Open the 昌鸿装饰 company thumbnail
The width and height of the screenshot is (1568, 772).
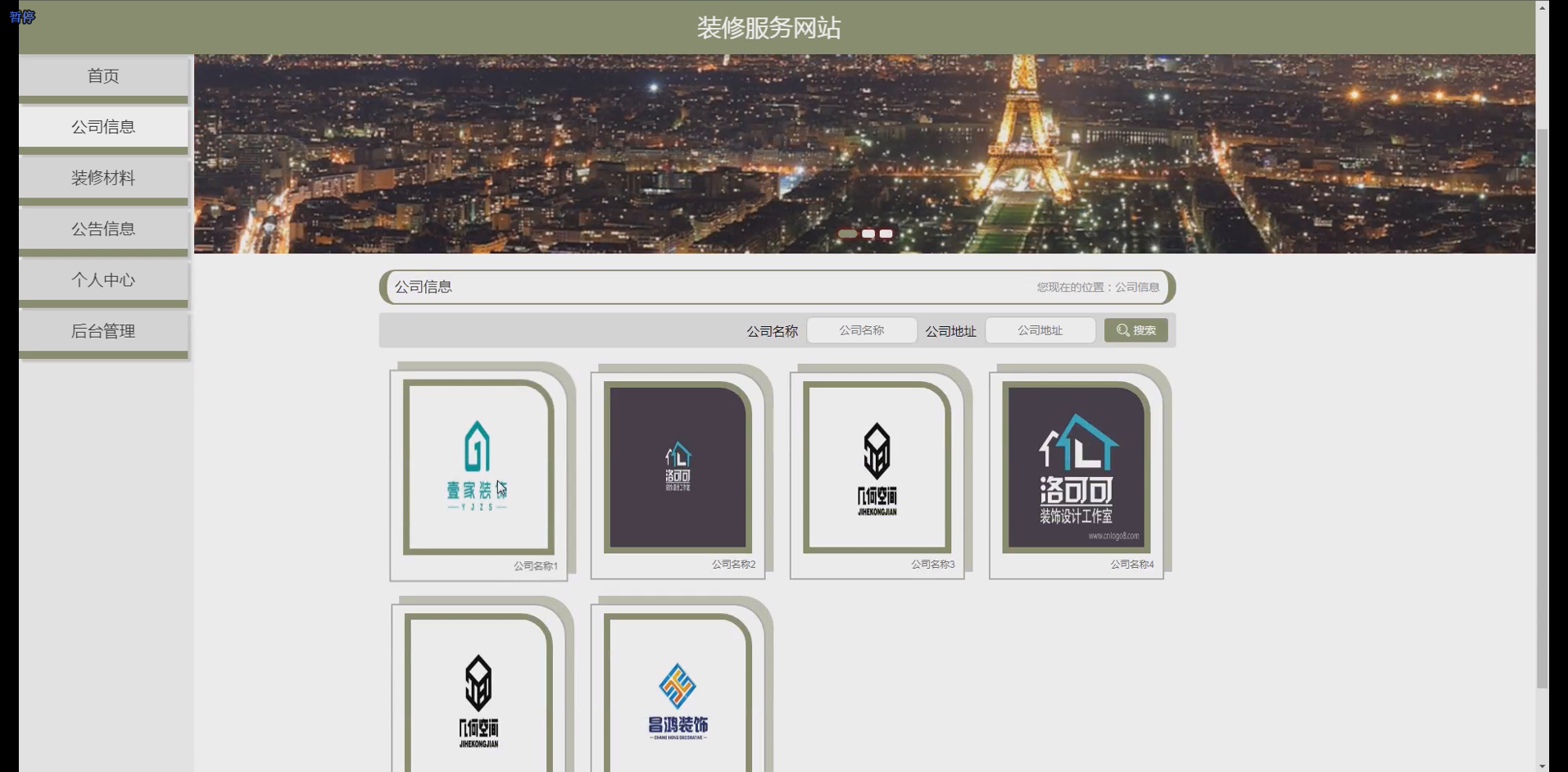tap(678, 693)
